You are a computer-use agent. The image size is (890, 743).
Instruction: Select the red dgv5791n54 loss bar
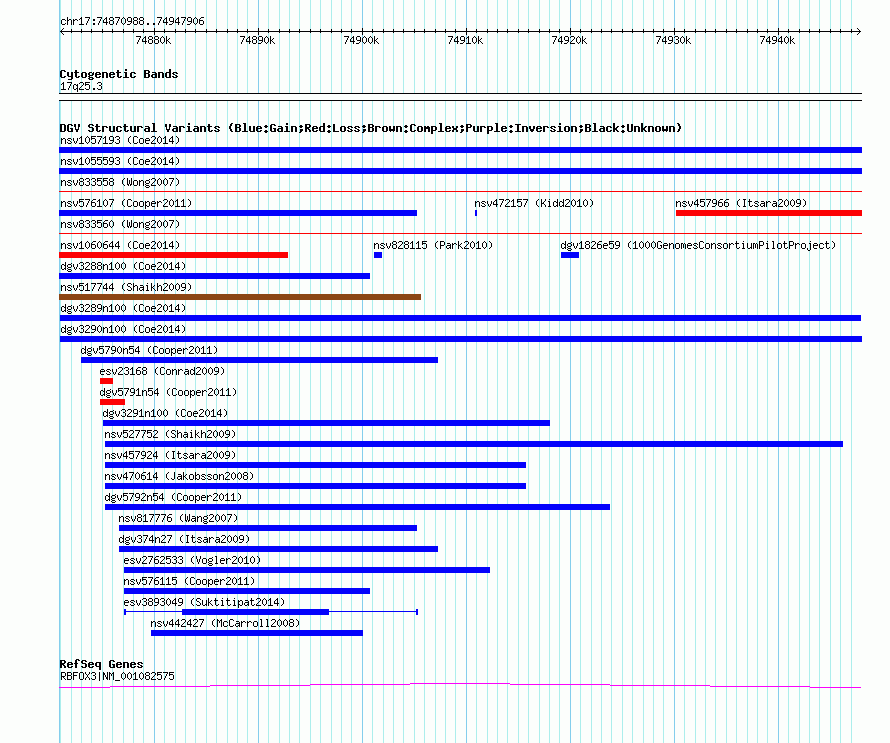pos(112,402)
